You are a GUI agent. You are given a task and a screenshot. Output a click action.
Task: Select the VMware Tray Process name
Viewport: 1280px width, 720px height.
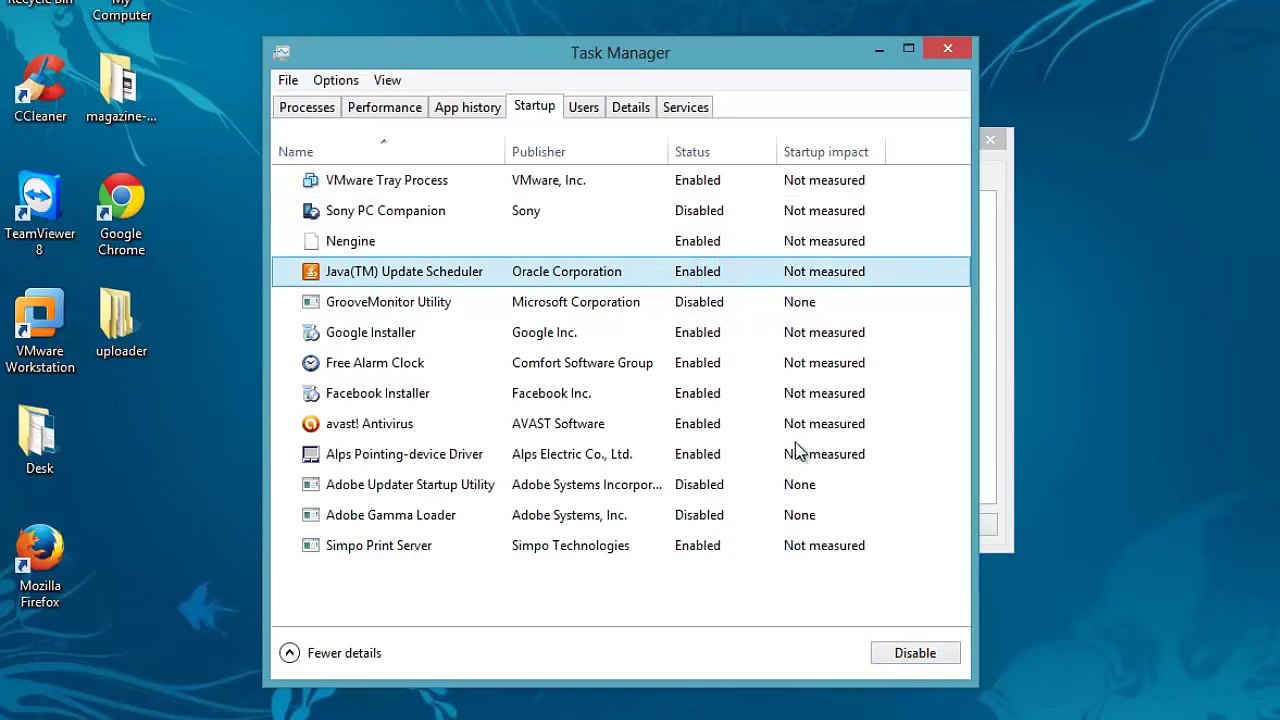[x=387, y=180]
